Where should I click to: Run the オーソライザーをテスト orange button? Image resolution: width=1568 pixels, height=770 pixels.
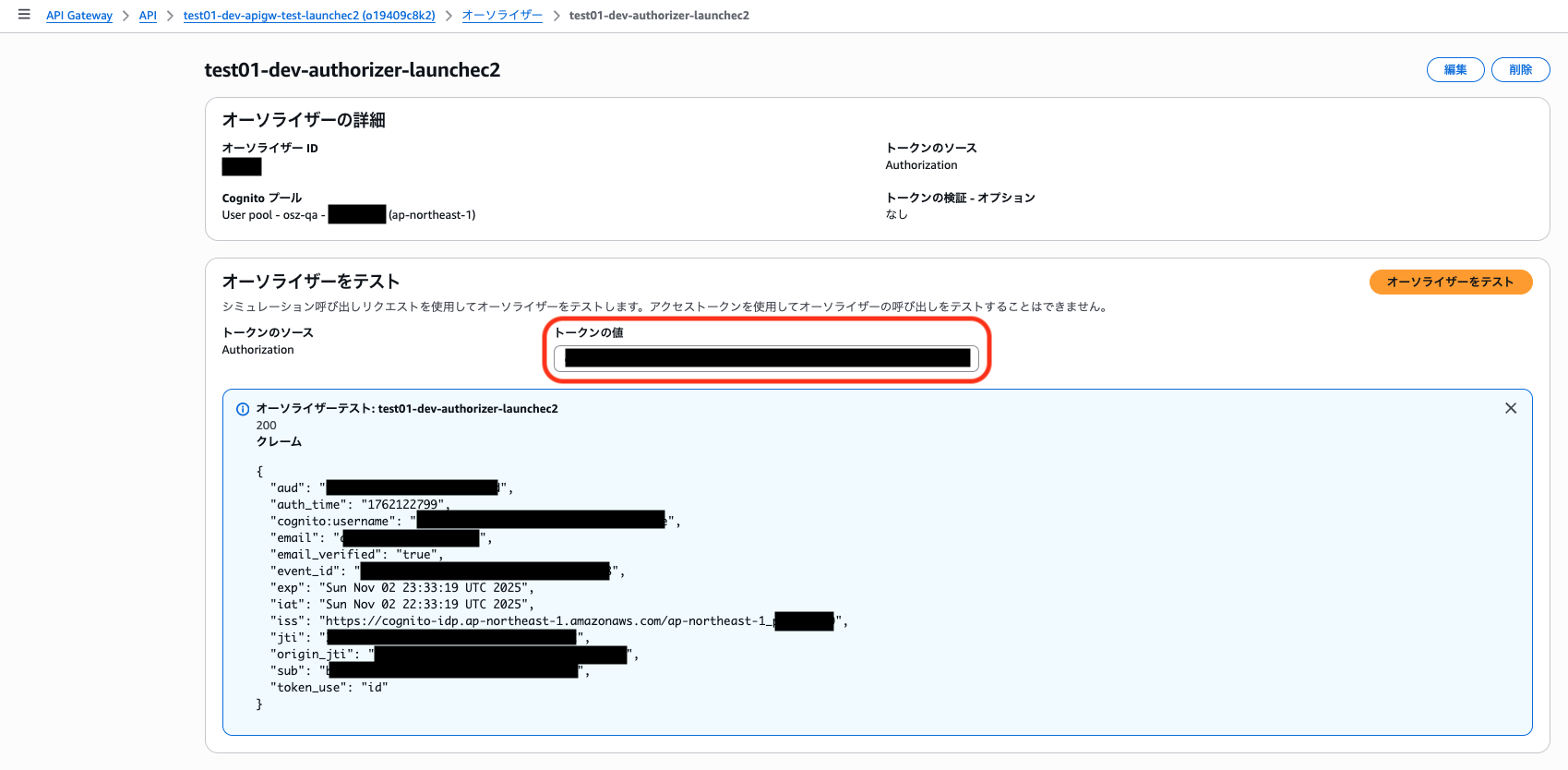point(1450,282)
